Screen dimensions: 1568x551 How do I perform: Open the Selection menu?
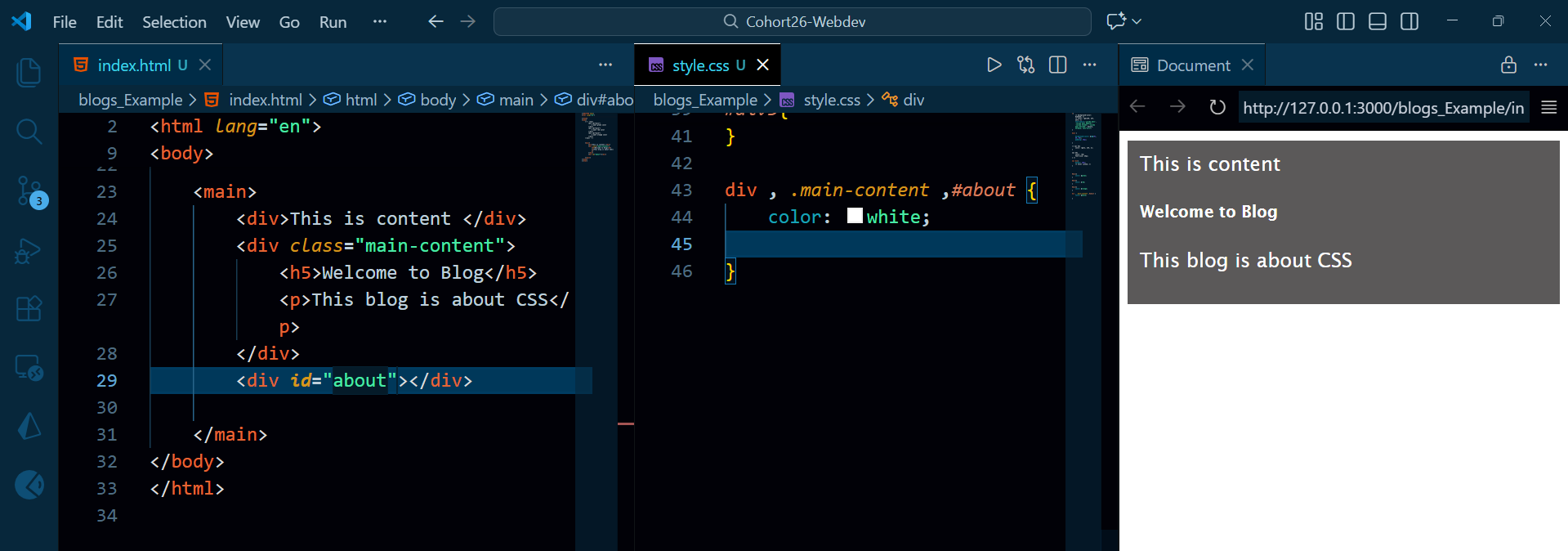click(x=174, y=22)
